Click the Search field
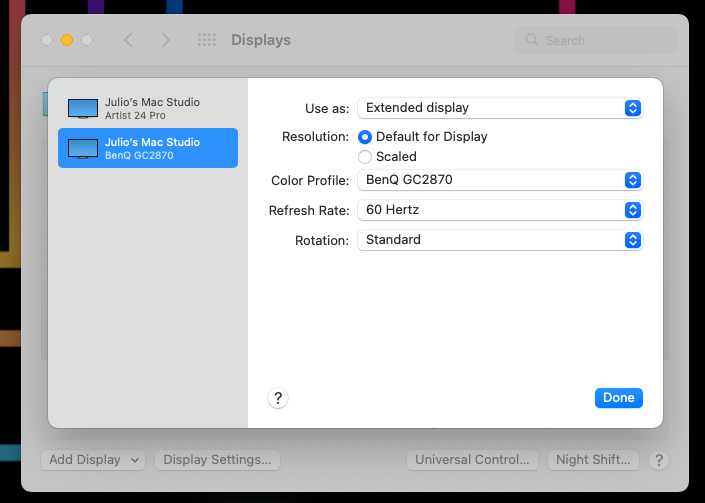The height and width of the screenshot is (503, 705). click(x=596, y=40)
